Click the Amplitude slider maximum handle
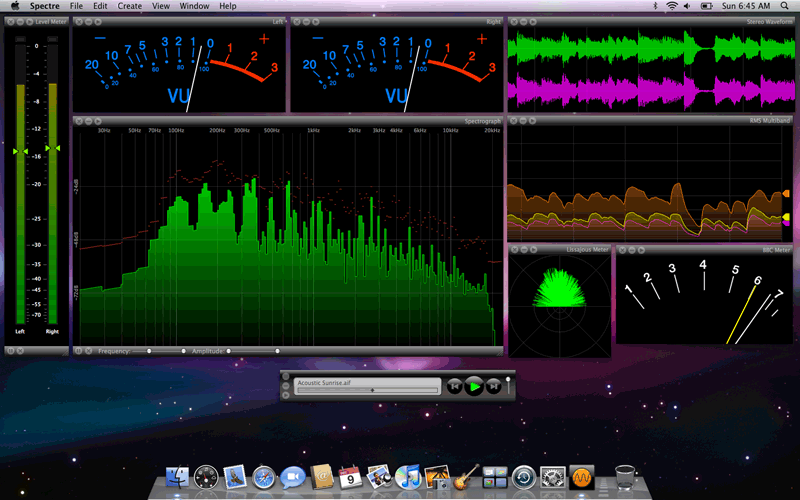The width and height of the screenshot is (800, 500). point(277,351)
